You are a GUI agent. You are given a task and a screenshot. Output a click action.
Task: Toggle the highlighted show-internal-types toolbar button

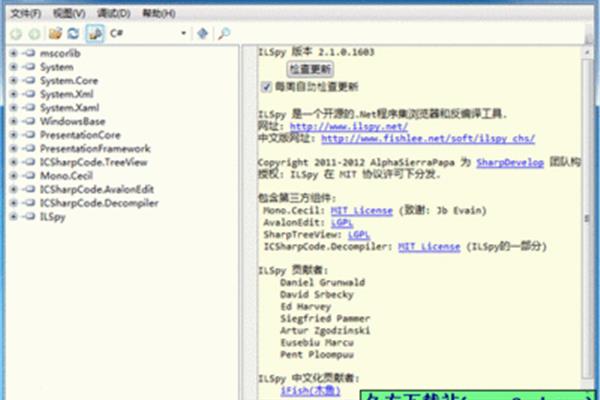coord(95,33)
